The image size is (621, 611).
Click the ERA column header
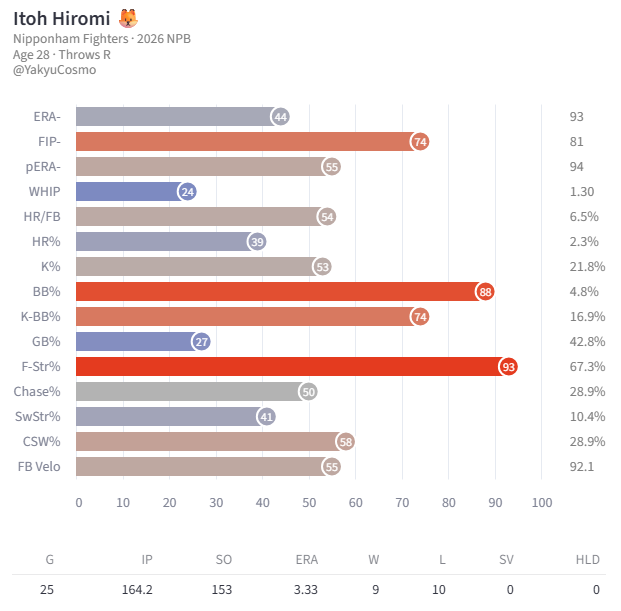(307, 560)
